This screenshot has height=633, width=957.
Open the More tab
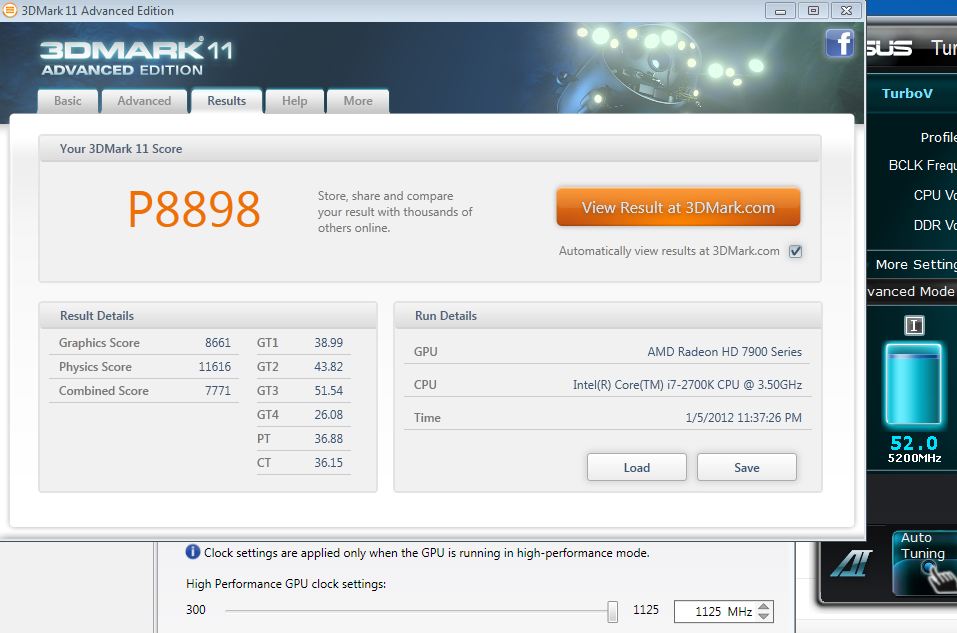[358, 101]
